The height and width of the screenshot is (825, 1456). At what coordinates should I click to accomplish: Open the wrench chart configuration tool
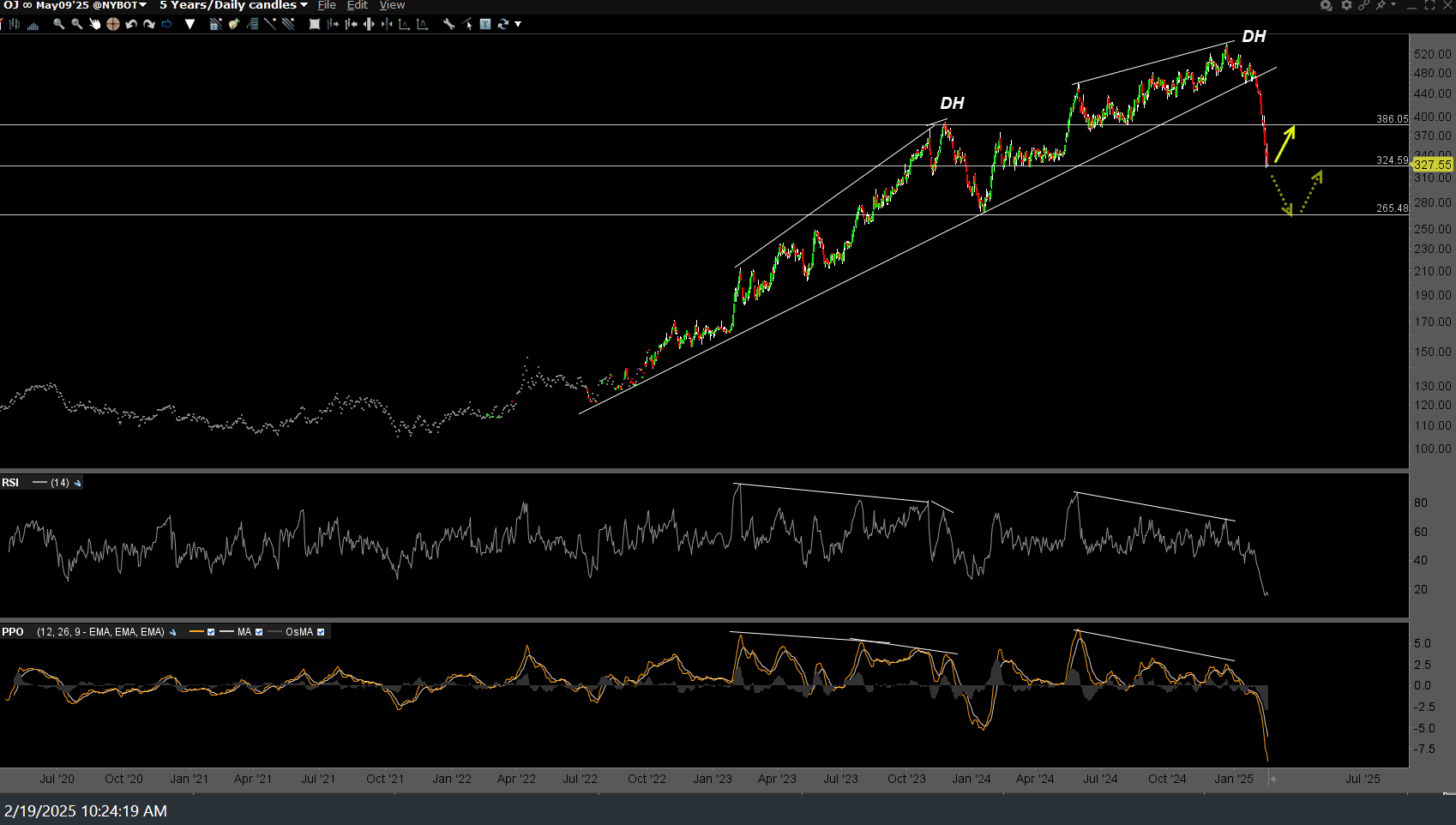(x=448, y=24)
